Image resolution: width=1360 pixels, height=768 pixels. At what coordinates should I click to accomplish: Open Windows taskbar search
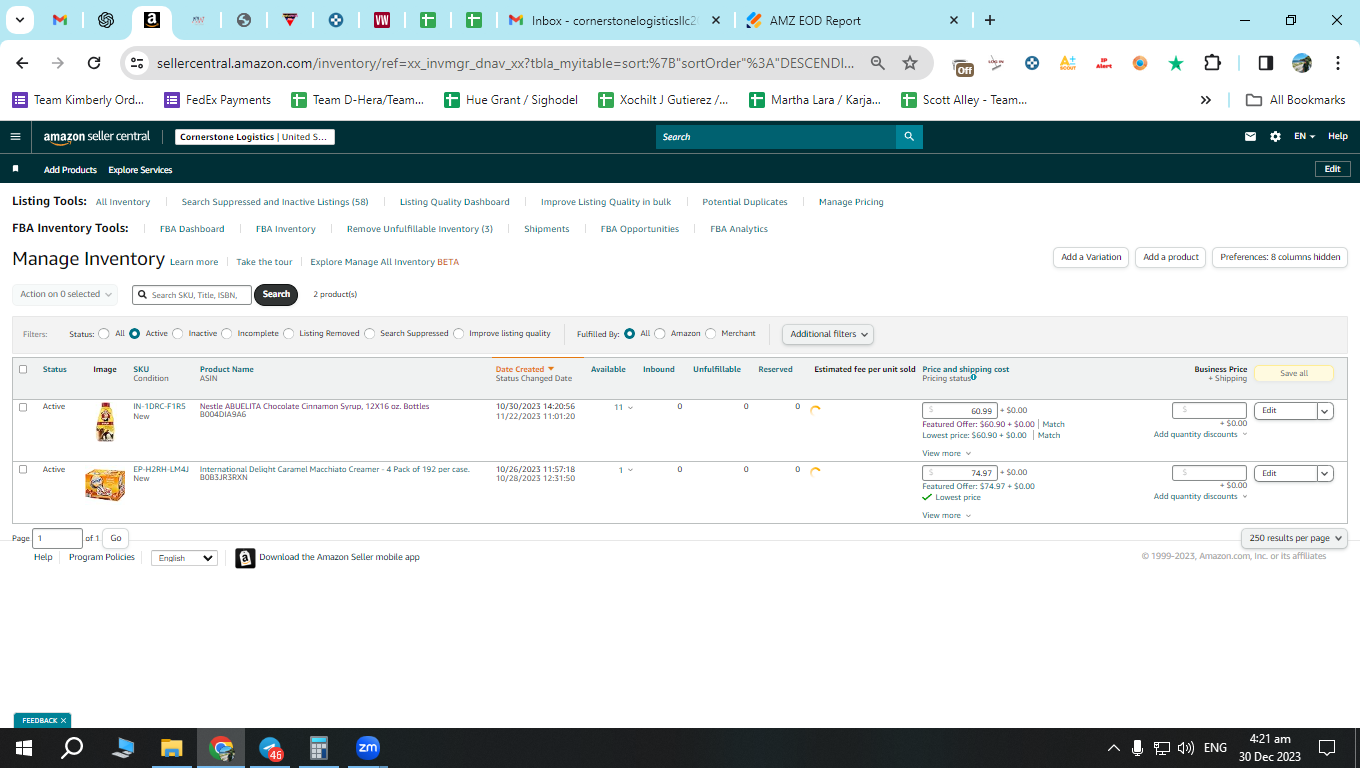pos(72,748)
